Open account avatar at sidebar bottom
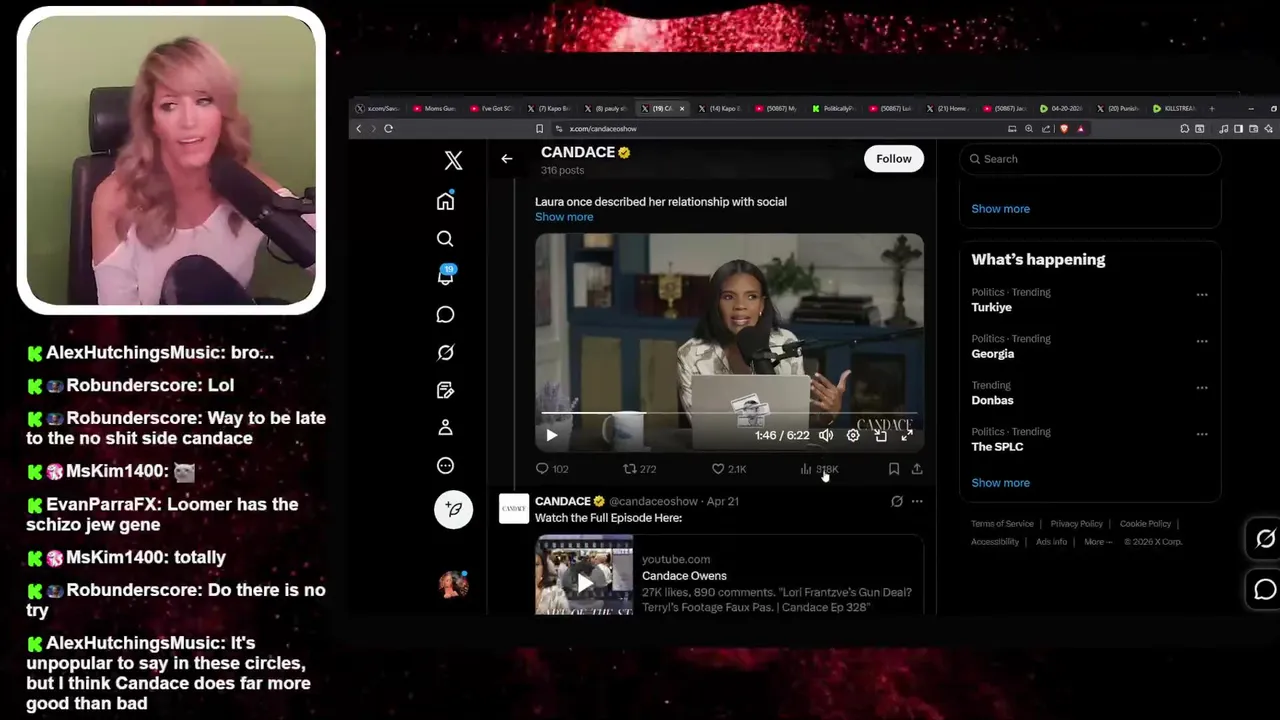Image resolution: width=1280 pixels, height=720 pixels. (x=453, y=584)
